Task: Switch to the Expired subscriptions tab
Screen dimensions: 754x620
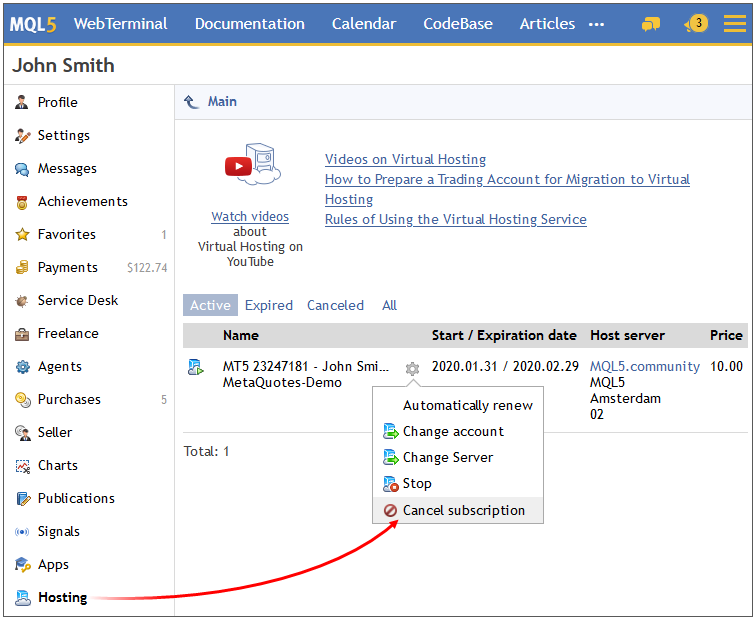Action: point(269,305)
